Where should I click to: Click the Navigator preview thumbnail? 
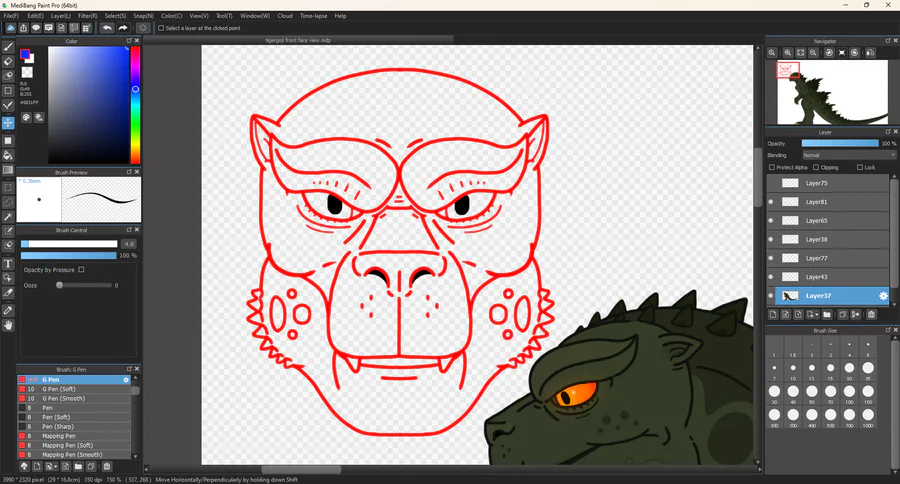click(832, 92)
